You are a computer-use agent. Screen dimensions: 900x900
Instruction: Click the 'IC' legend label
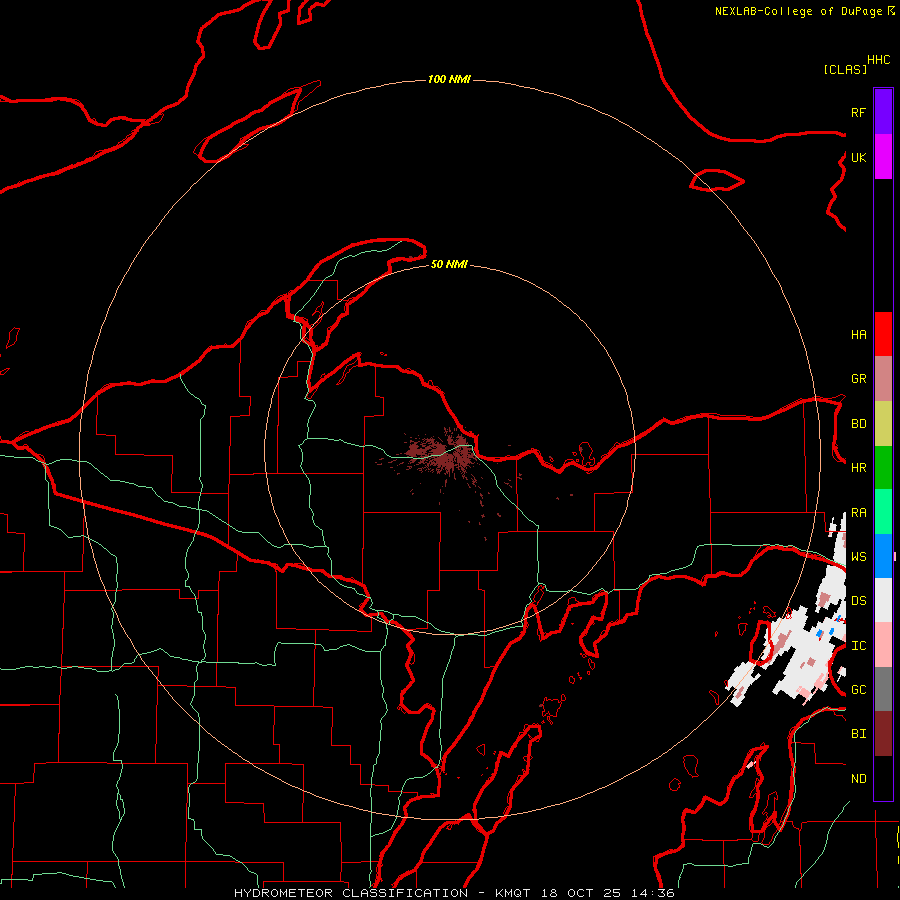(x=858, y=646)
